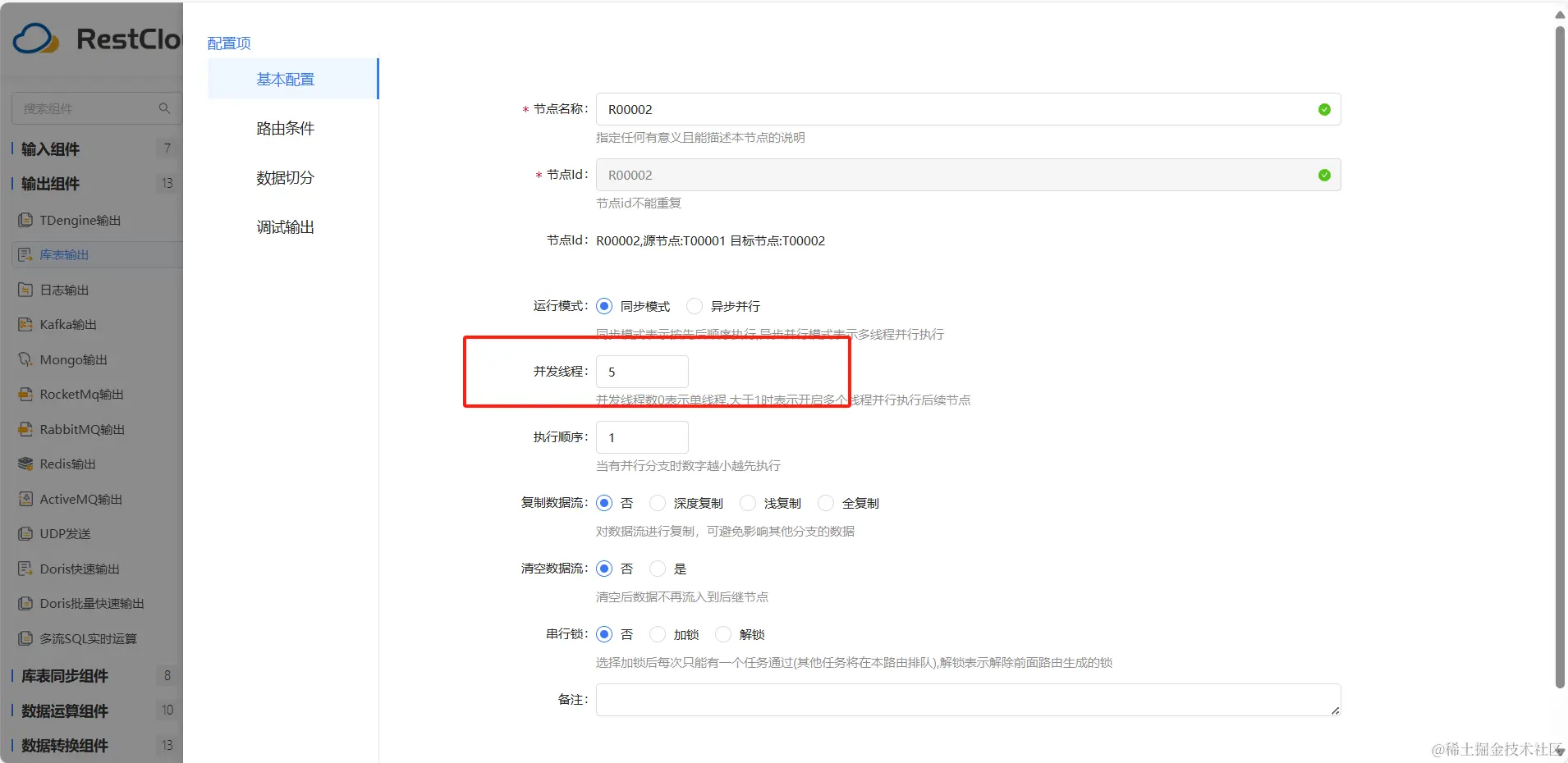Click scrollbar down arrow at bottom
This screenshot has height=763, width=1568.
point(1560,751)
